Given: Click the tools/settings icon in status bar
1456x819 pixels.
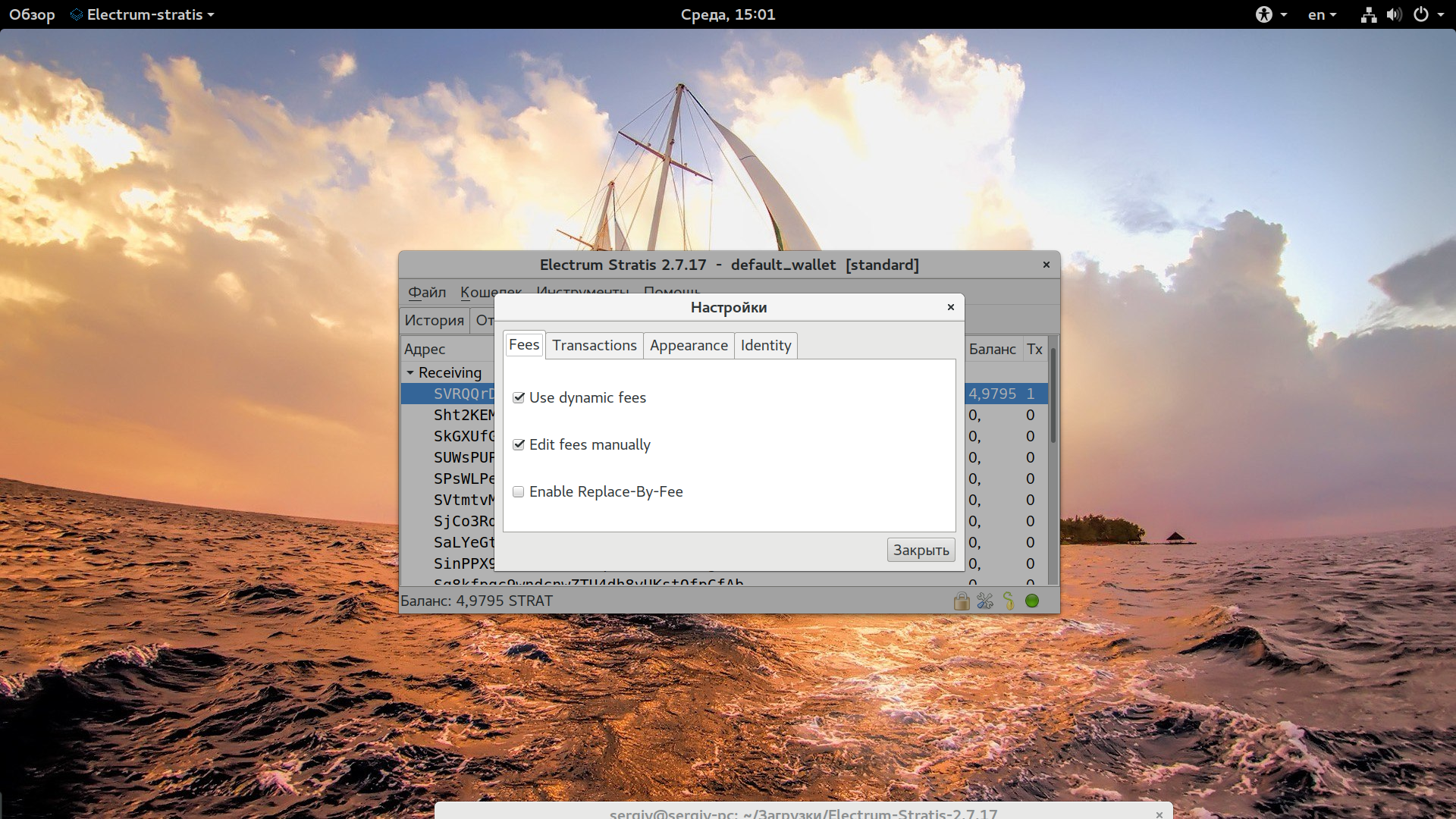Looking at the screenshot, I should click(x=985, y=600).
